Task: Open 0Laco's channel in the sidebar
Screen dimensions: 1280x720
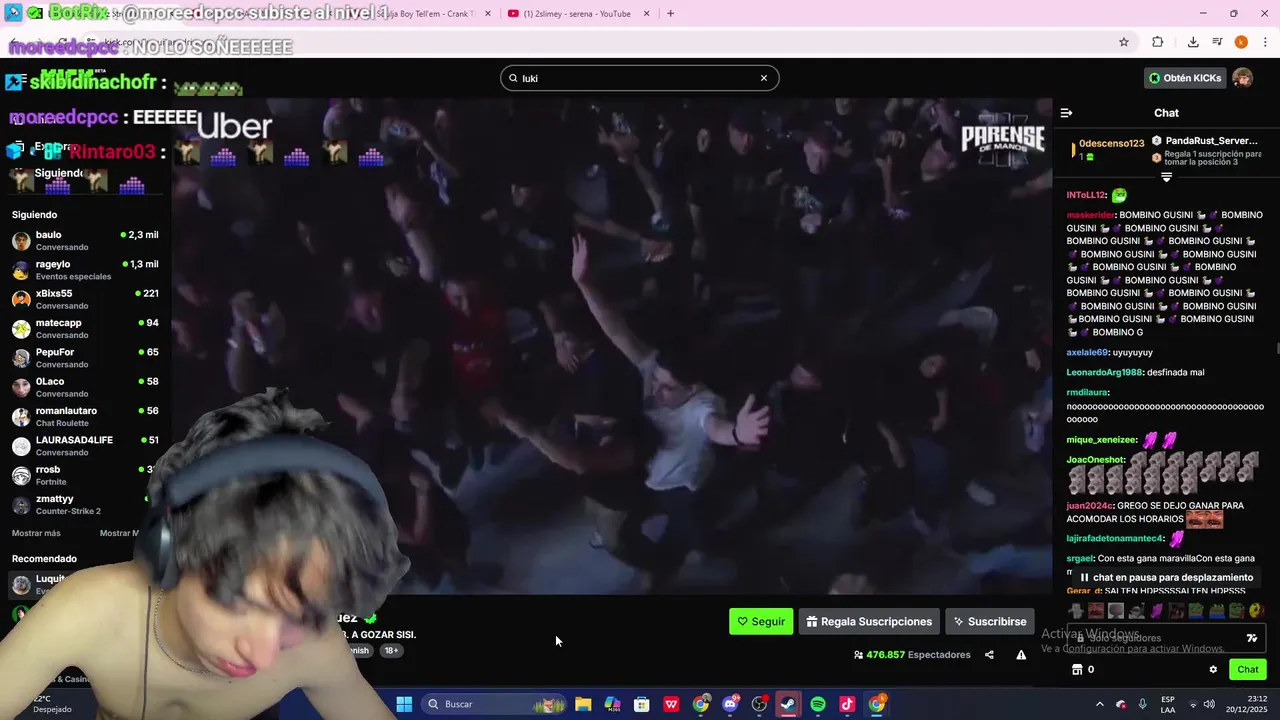Action: (x=85, y=387)
